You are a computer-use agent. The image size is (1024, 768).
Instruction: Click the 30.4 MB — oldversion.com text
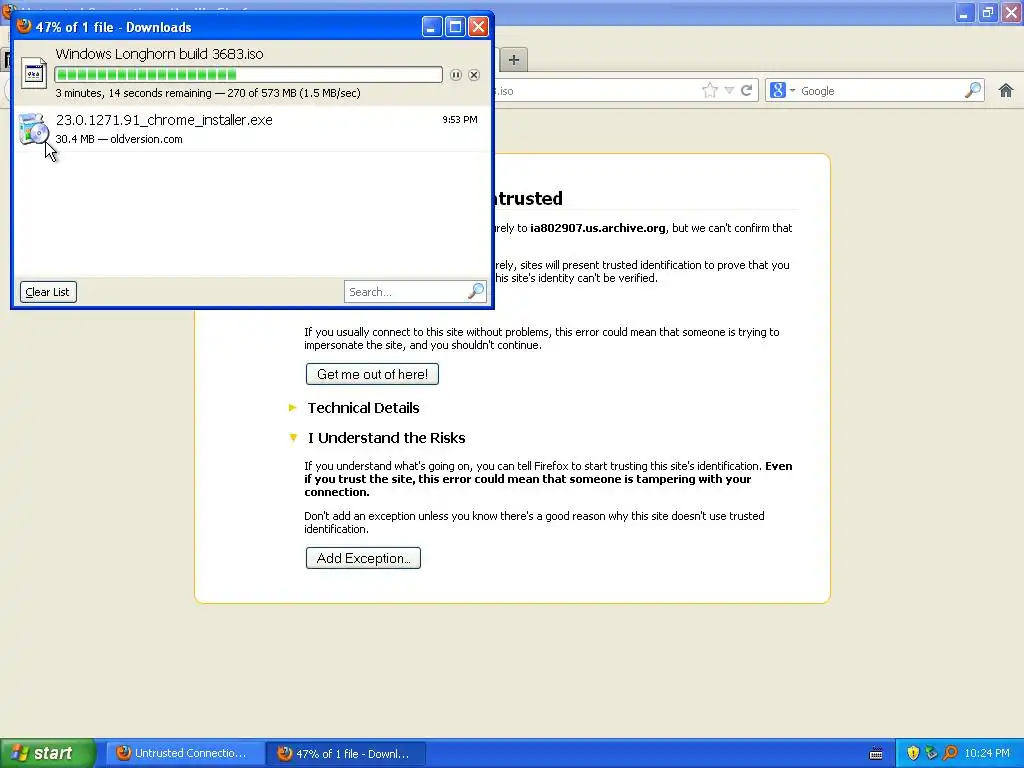[119, 139]
